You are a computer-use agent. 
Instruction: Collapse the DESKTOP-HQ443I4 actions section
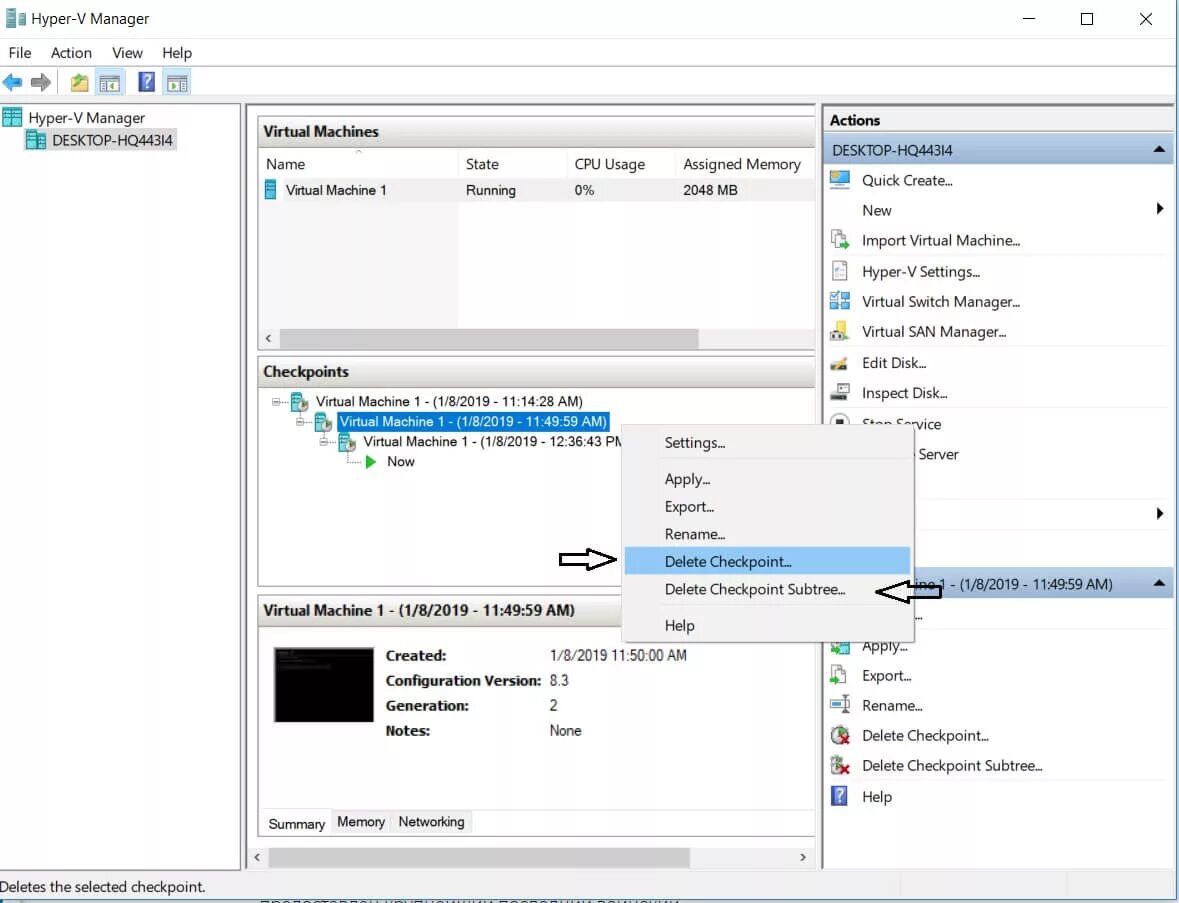(x=1158, y=149)
